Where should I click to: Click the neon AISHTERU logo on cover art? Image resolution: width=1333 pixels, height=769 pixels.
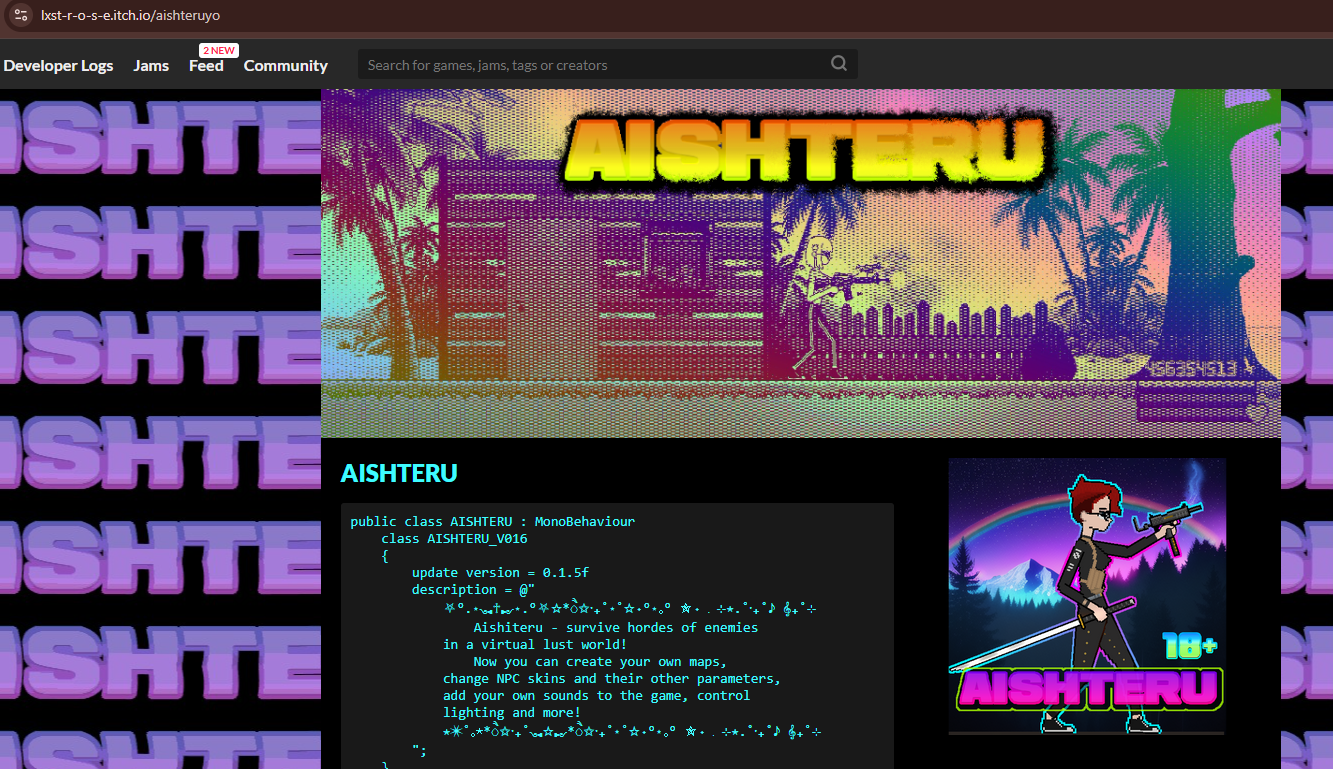tap(1089, 689)
